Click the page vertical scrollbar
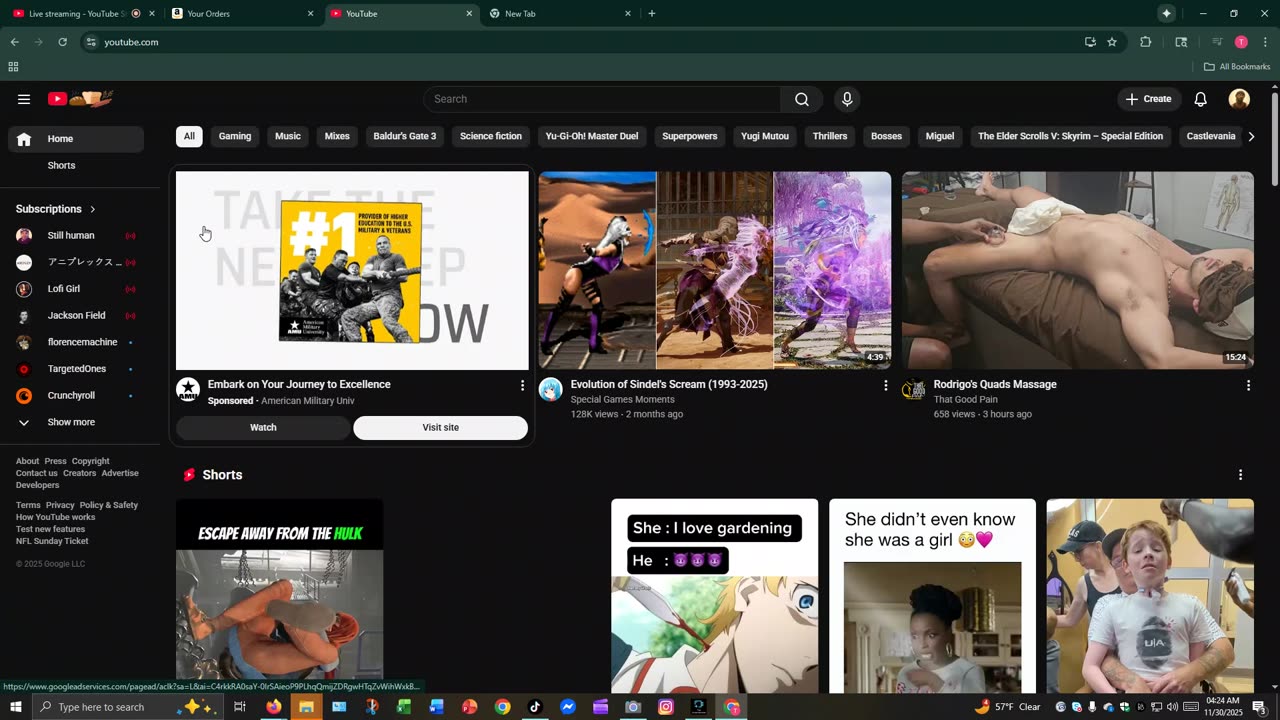 [x=1275, y=140]
